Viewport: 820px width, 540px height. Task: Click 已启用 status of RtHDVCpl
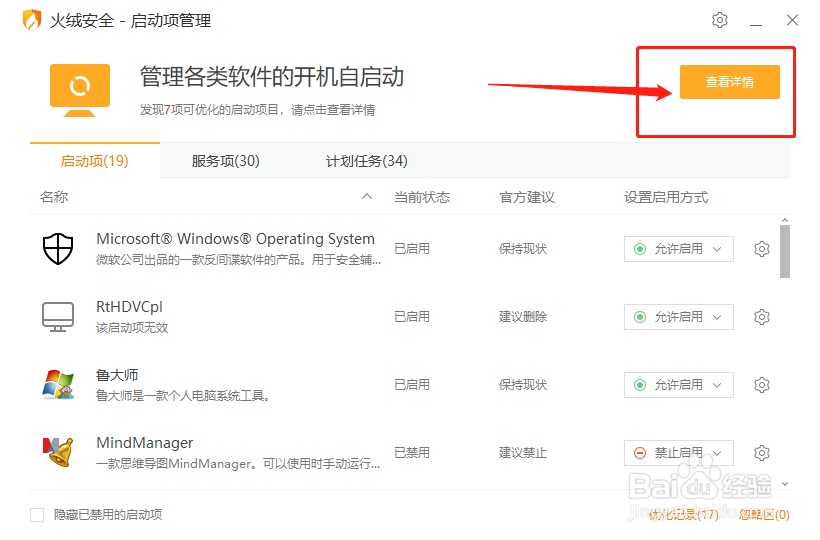pyautogui.click(x=412, y=317)
